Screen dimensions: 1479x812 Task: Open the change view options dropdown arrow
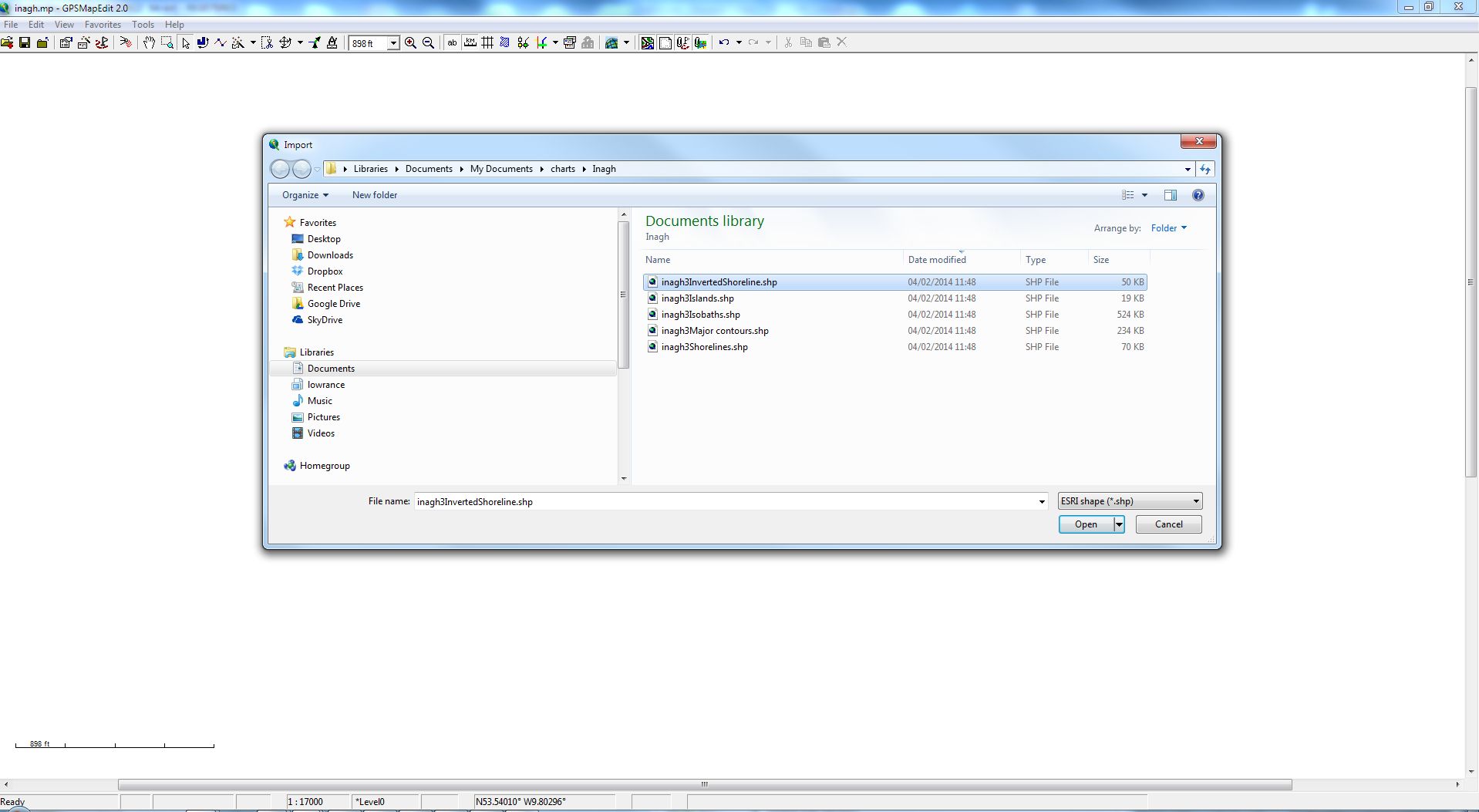pos(1144,195)
